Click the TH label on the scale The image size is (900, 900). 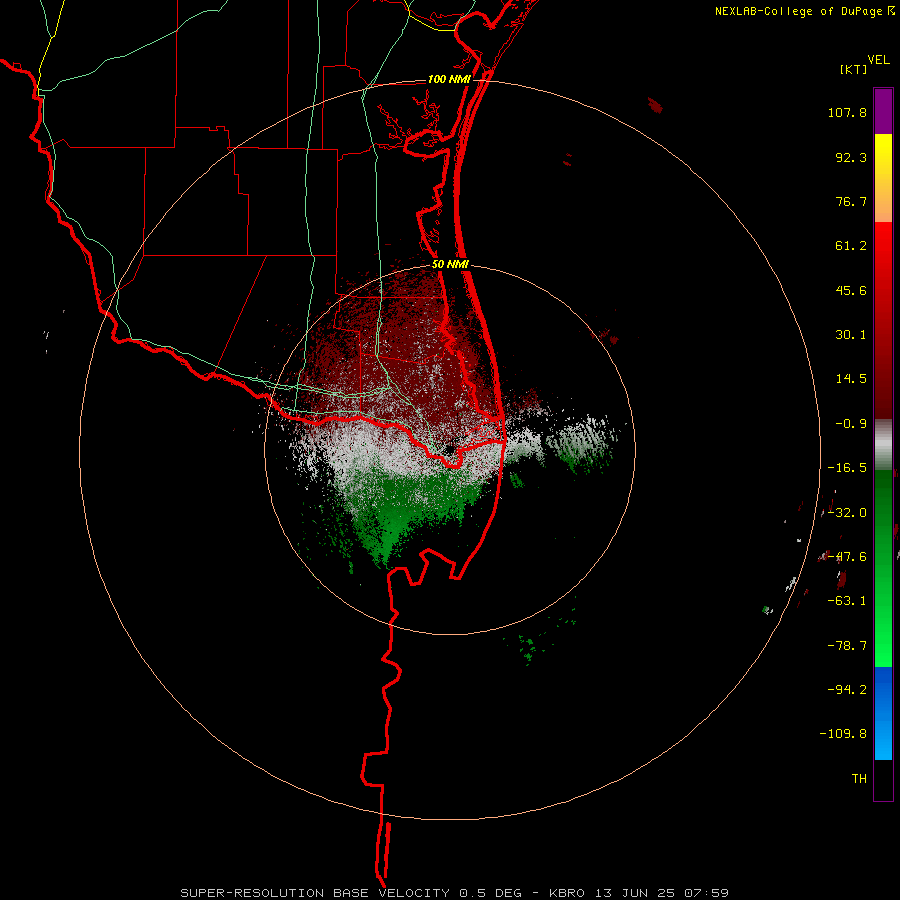[859, 779]
